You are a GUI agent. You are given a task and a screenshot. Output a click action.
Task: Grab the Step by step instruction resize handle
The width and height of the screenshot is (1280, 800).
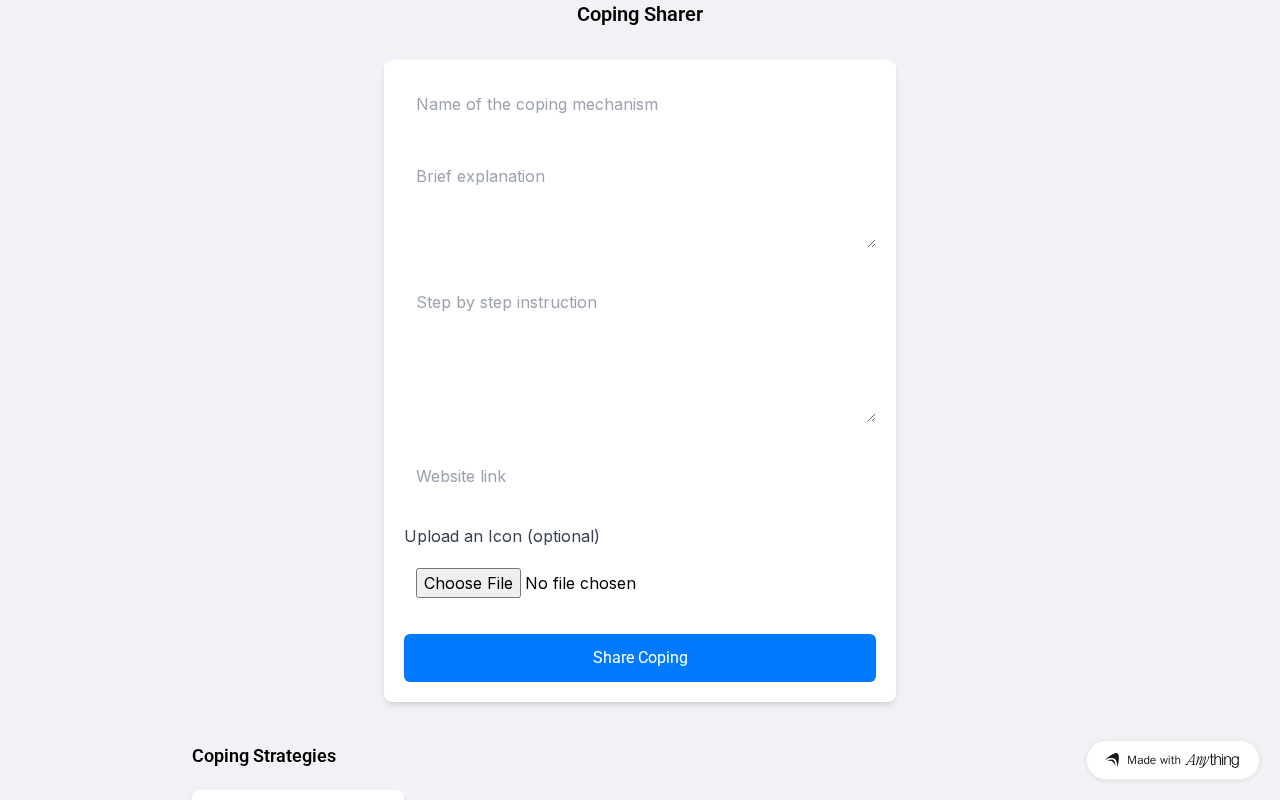[871, 417]
